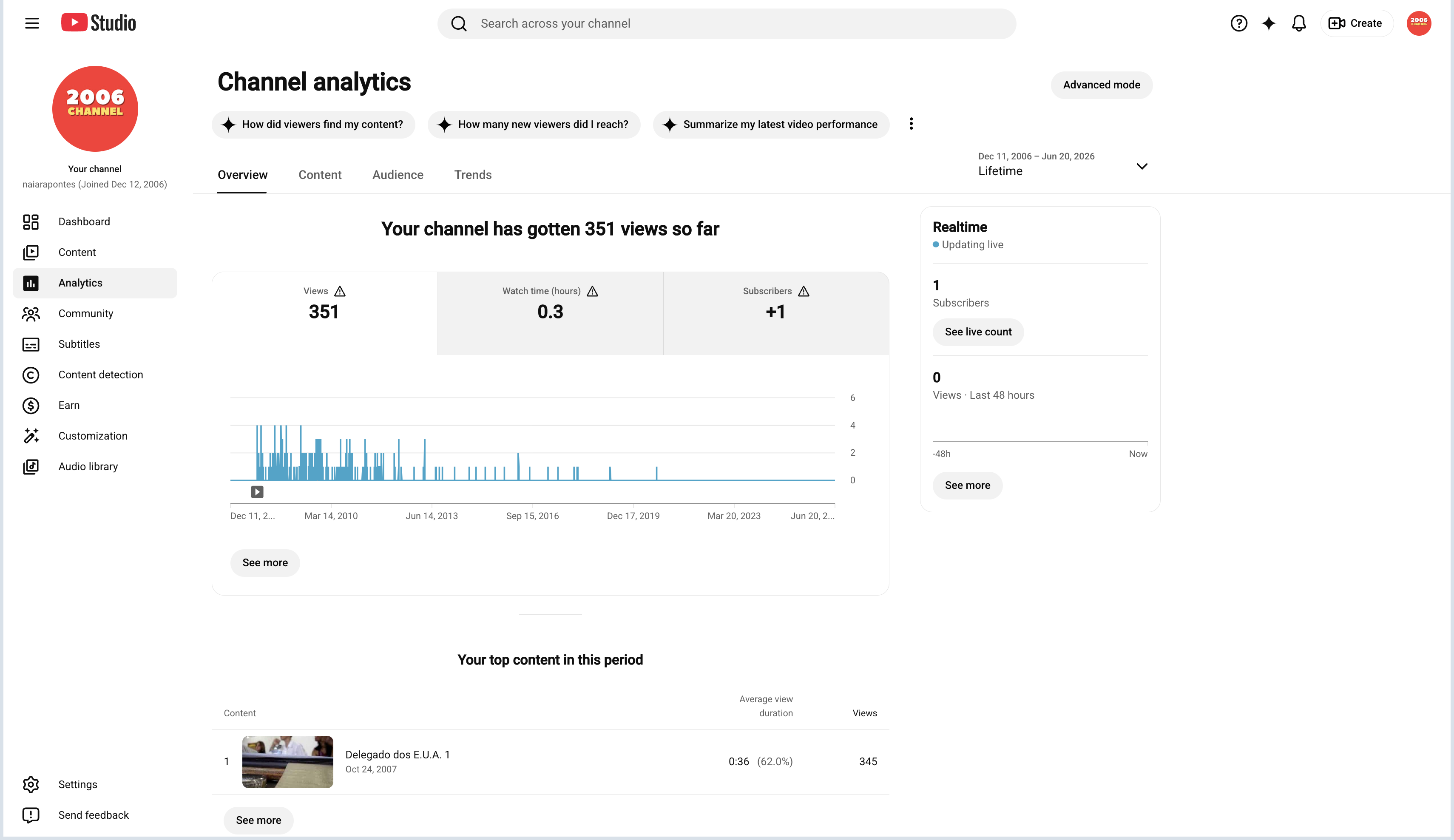Open the three-dot more options menu
The width and height of the screenshot is (1454, 840).
coord(911,124)
